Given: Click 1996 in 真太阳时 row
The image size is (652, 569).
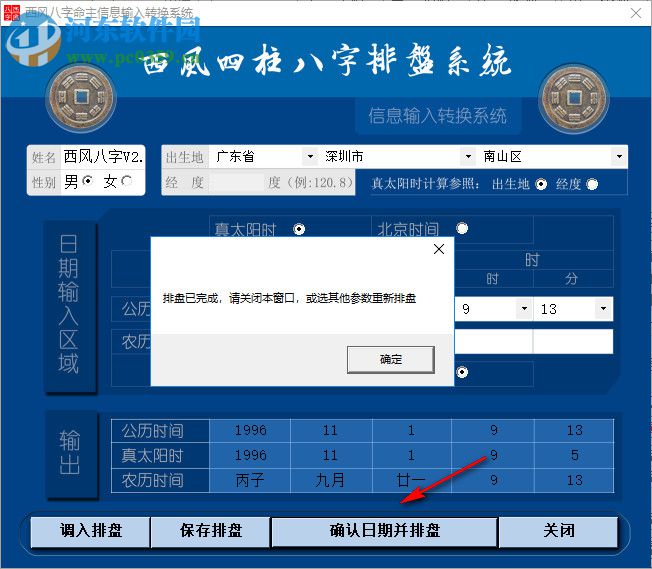Looking at the screenshot, I should pos(250,455).
